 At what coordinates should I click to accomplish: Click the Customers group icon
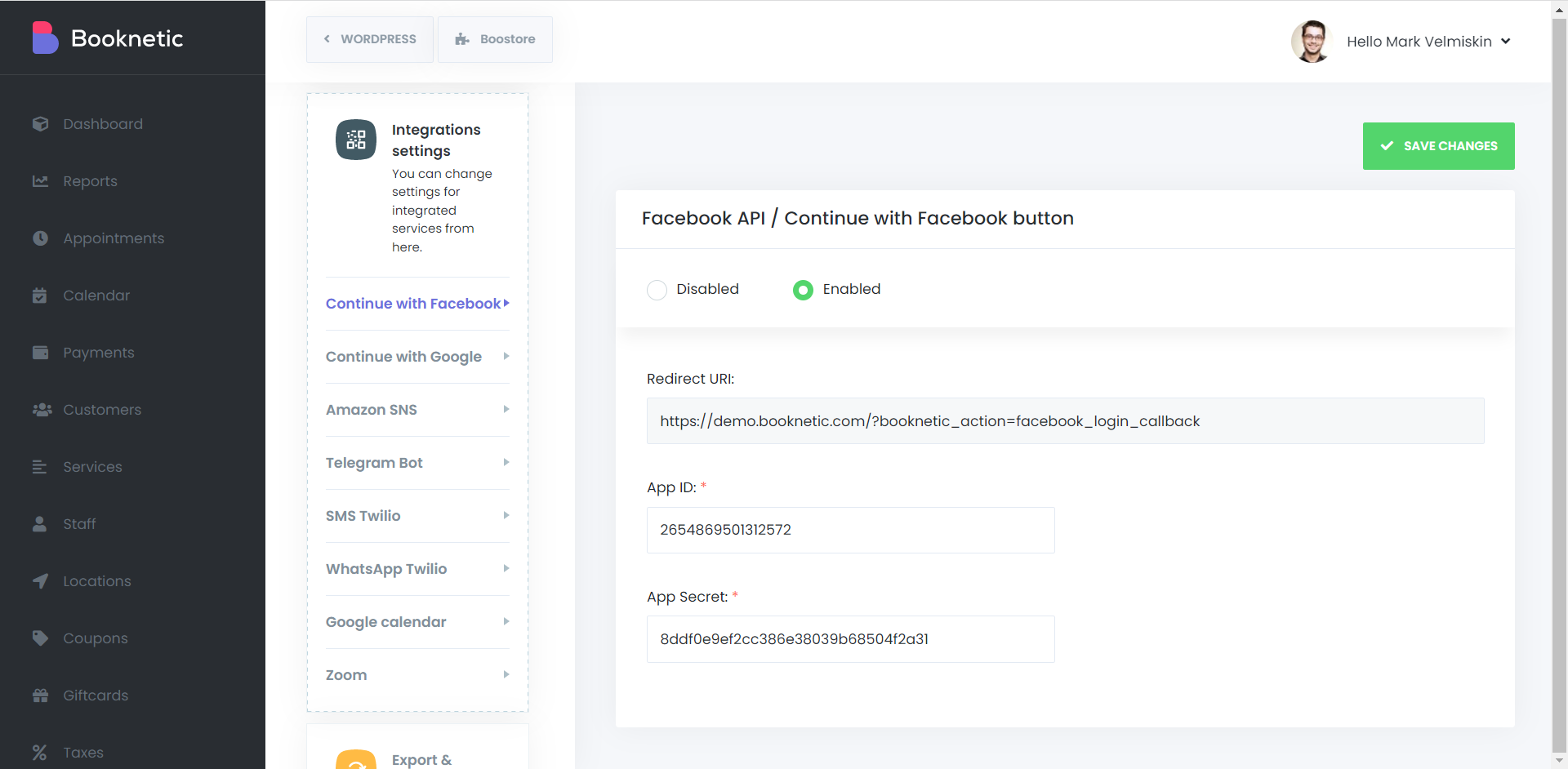42,410
